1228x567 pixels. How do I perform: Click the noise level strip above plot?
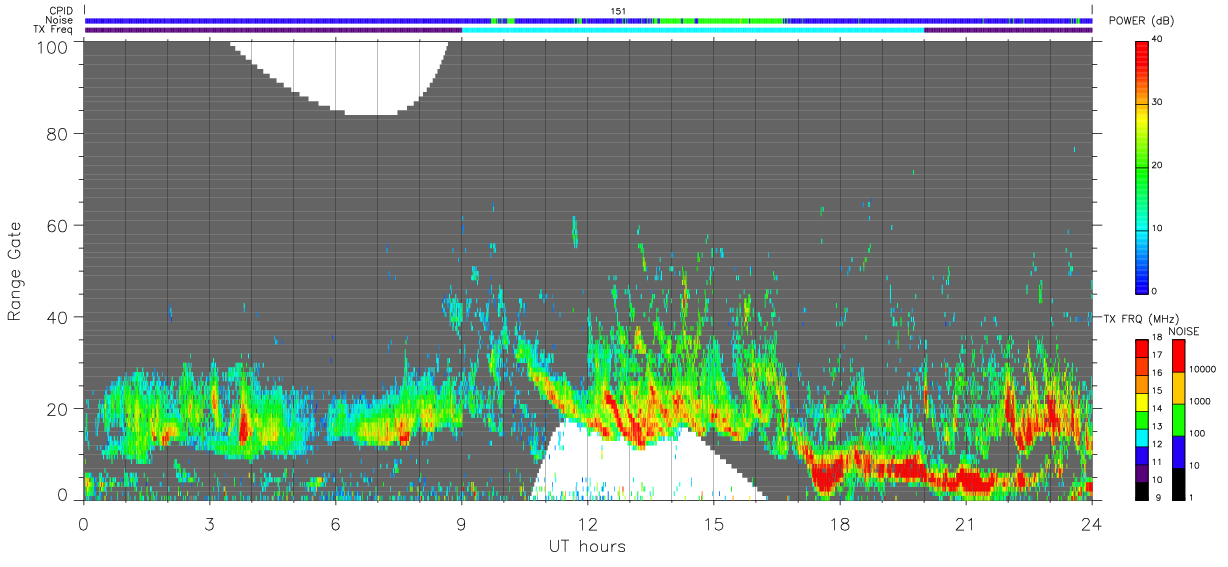[x=588, y=20]
